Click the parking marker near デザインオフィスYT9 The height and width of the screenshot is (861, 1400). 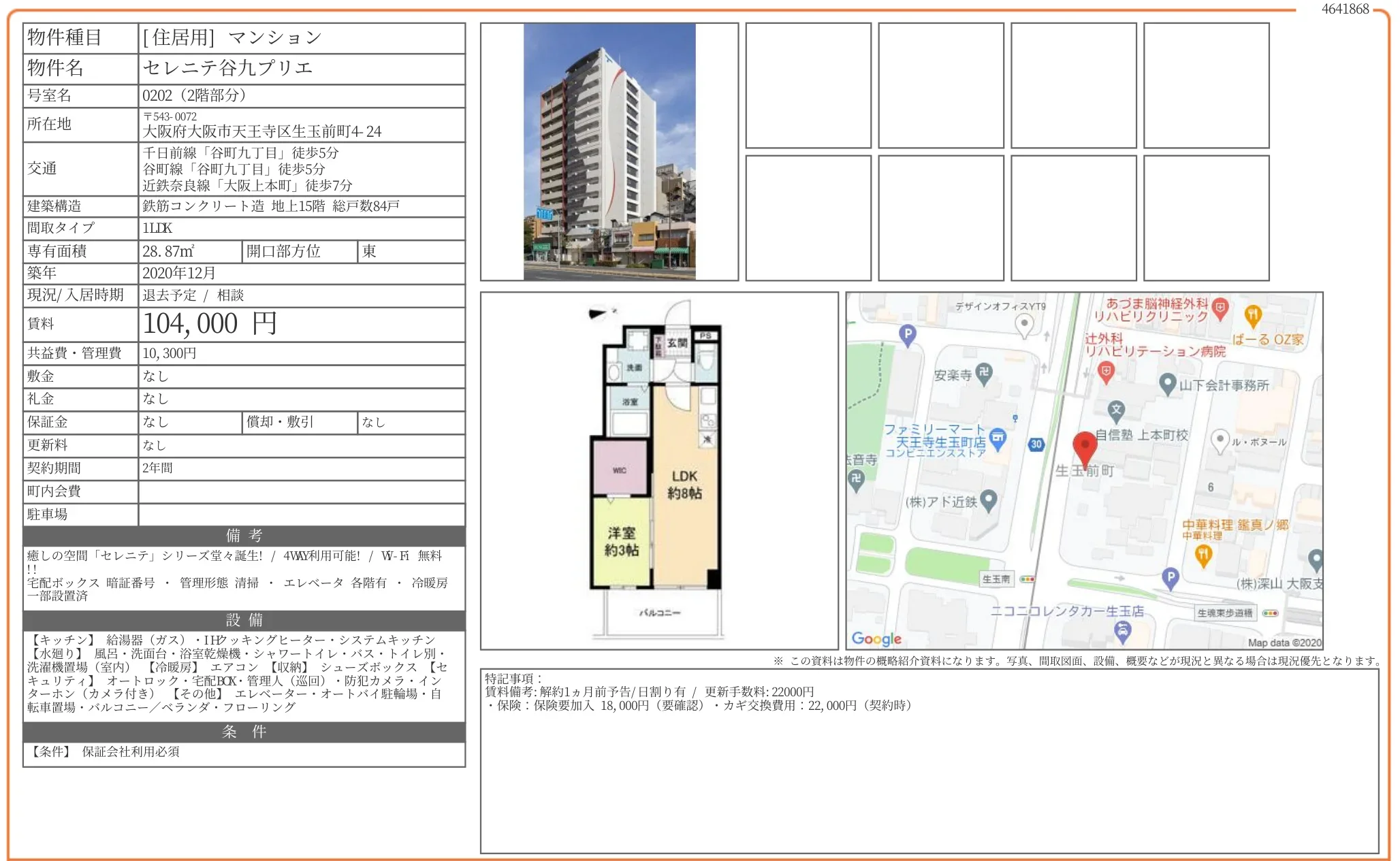908,334
